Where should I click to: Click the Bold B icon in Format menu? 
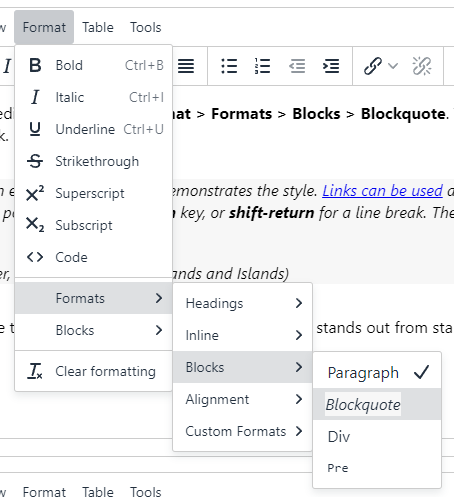pyautogui.click(x=35, y=65)
